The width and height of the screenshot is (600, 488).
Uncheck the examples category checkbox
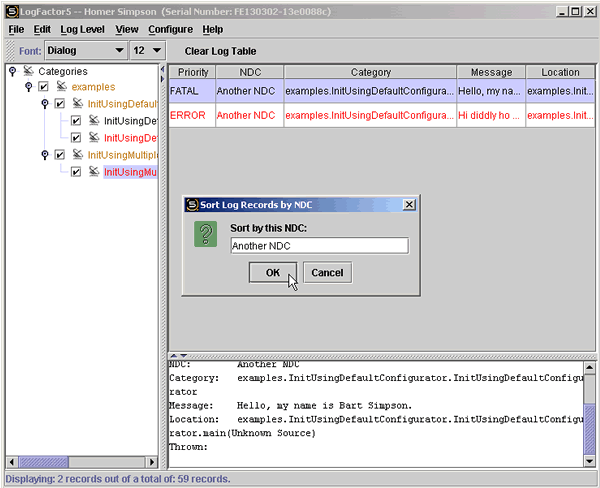[x=43, y=87]
